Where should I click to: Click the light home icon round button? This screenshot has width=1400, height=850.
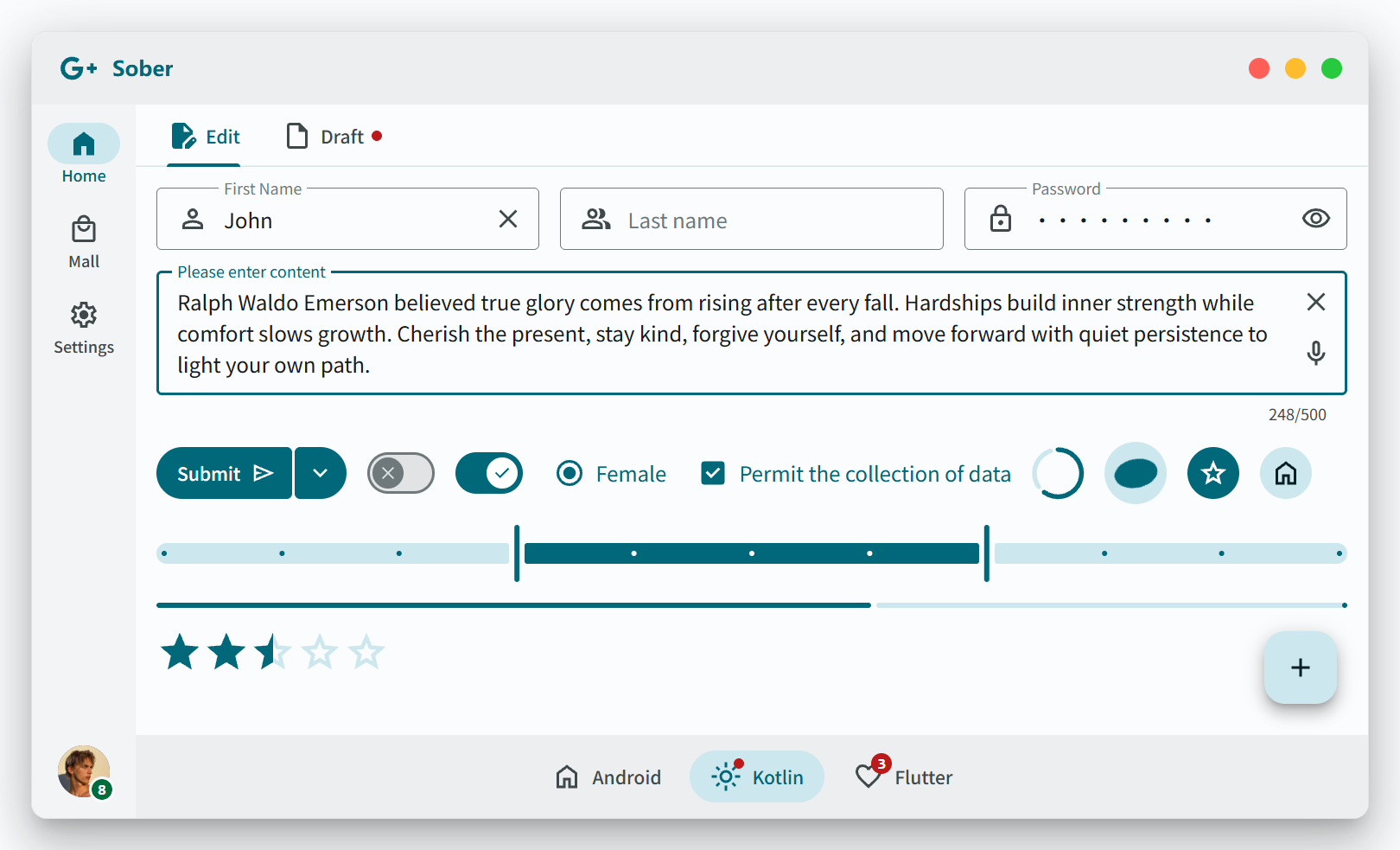tap(1286, 473)
